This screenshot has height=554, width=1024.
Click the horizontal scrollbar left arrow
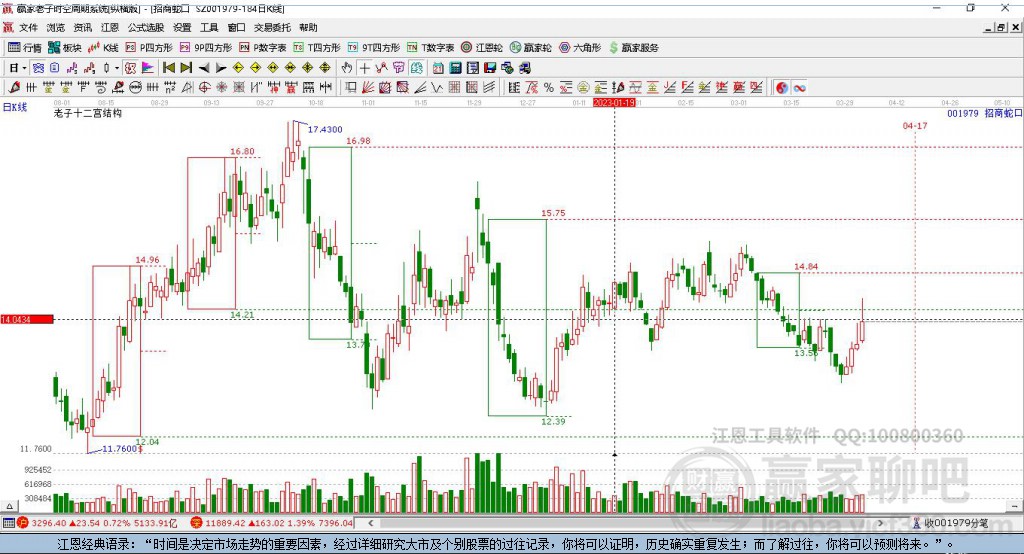coord(370,523)
